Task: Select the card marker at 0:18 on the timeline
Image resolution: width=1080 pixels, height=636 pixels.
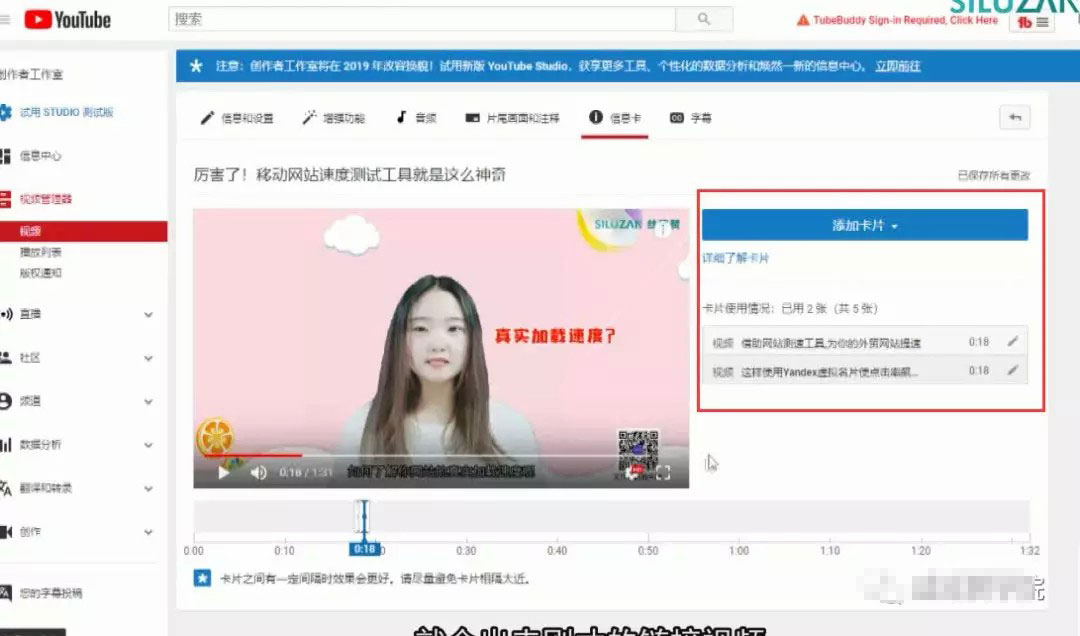Action: point(364,517)
